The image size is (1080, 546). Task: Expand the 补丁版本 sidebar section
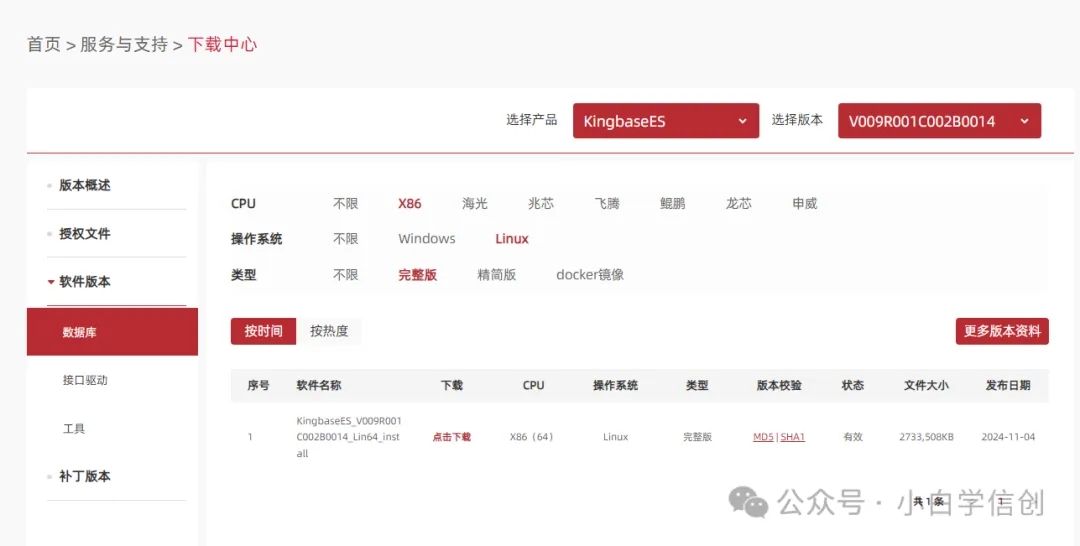pos(85,476)
